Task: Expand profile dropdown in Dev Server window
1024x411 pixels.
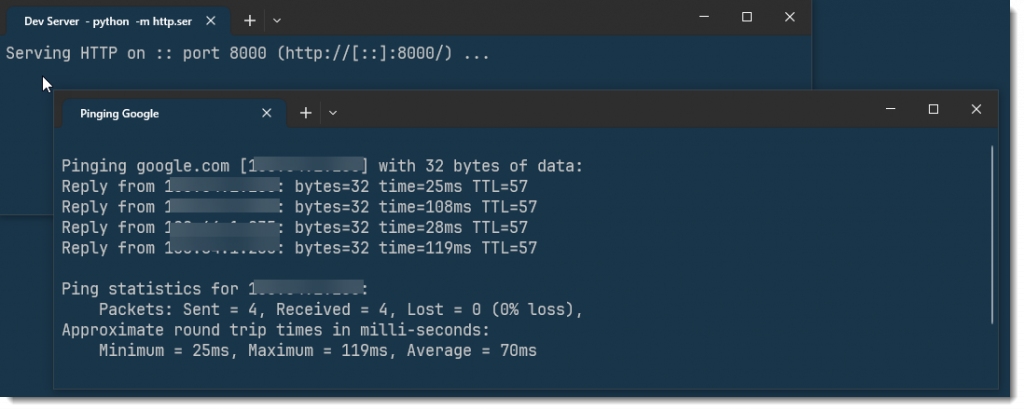Action: pyautogui.click(x=277, y=20)
